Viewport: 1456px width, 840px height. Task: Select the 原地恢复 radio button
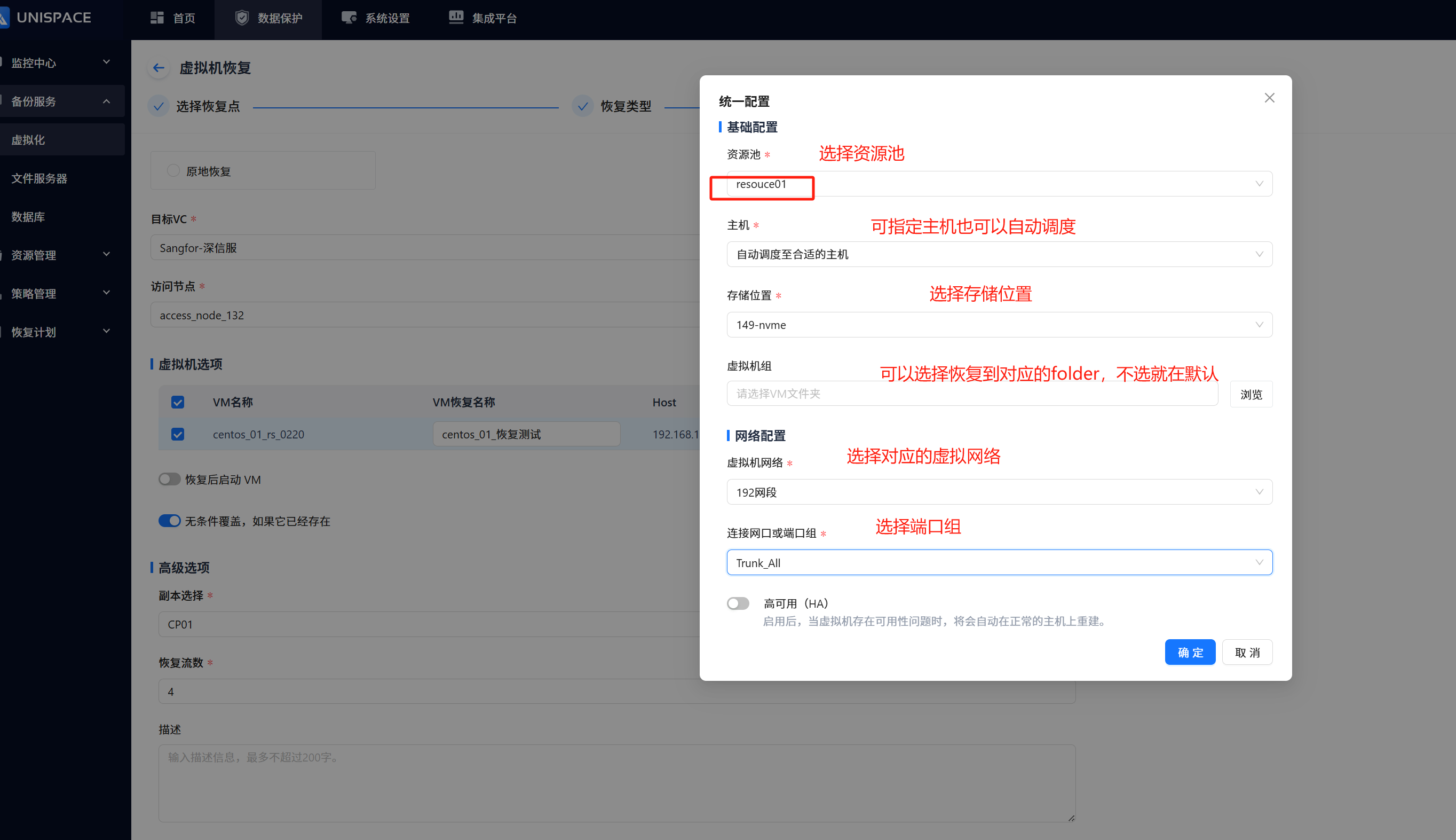(173, 171)
